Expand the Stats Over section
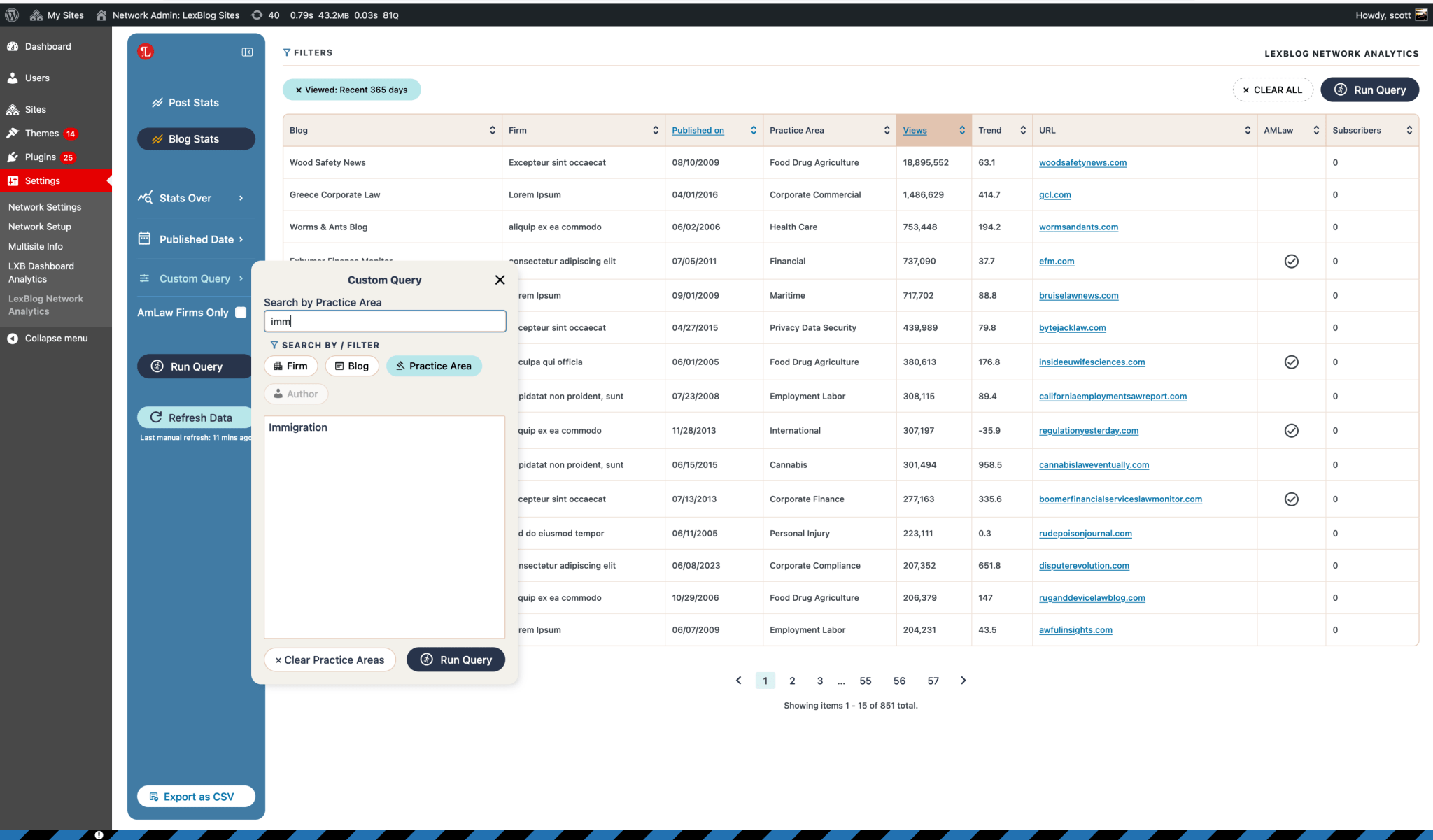The height and width of the screenshot is (840, 1433). pyautogui.click(x=185, y=198)
